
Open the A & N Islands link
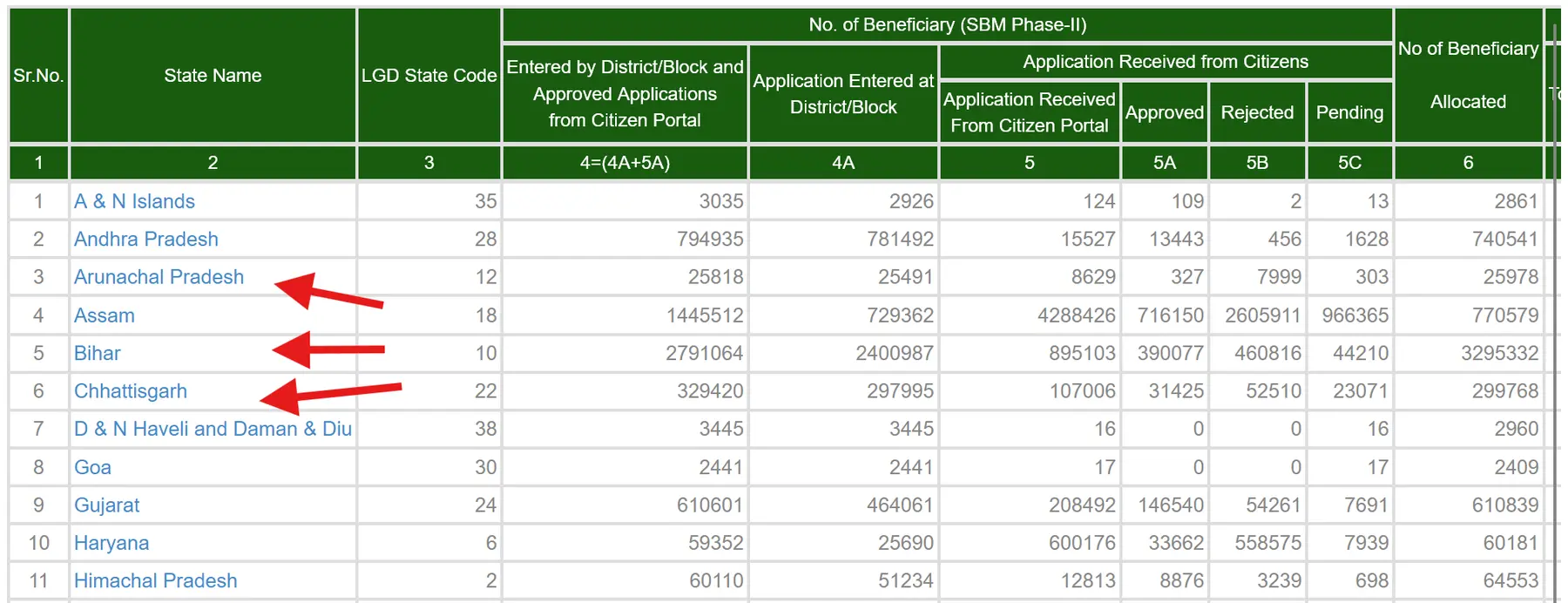[x=134, y=201]
